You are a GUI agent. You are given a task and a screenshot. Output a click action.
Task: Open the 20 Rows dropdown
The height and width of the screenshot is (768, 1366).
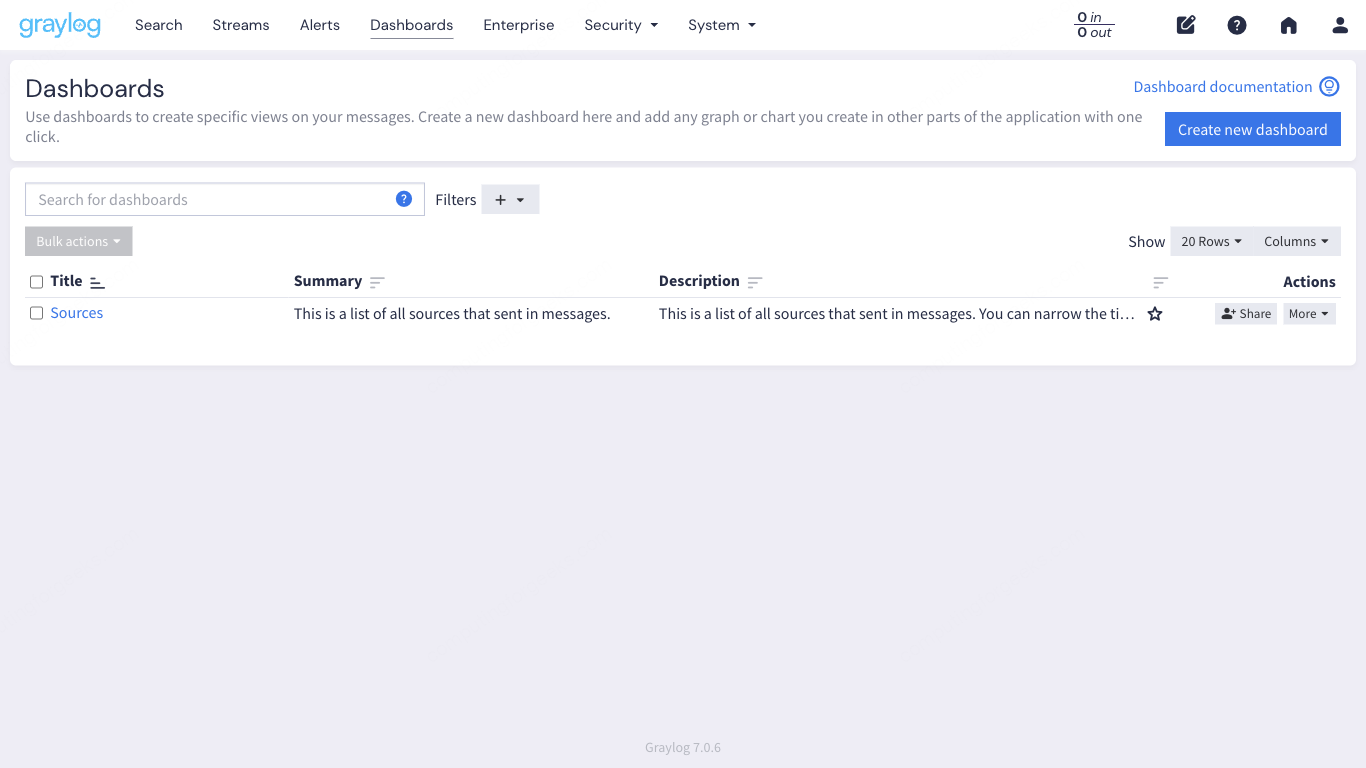(x=1211, y=241)
